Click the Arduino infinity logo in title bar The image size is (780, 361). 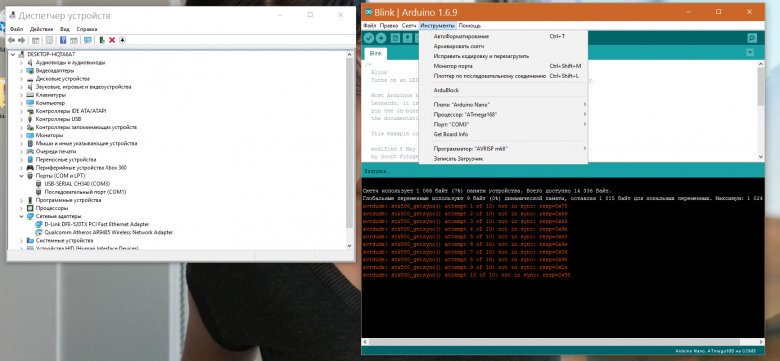click(x=368, y=12)
